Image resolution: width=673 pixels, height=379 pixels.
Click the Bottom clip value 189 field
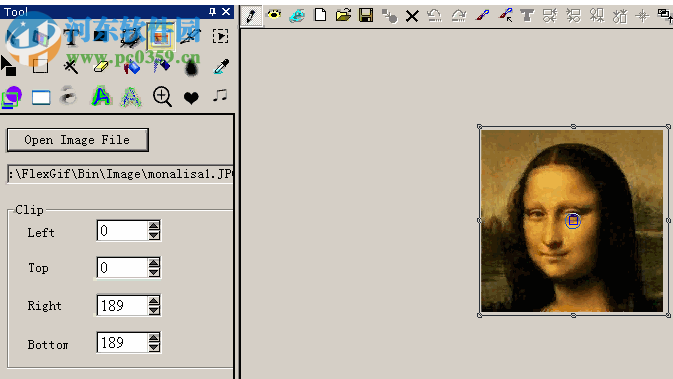tap(123, 343)
